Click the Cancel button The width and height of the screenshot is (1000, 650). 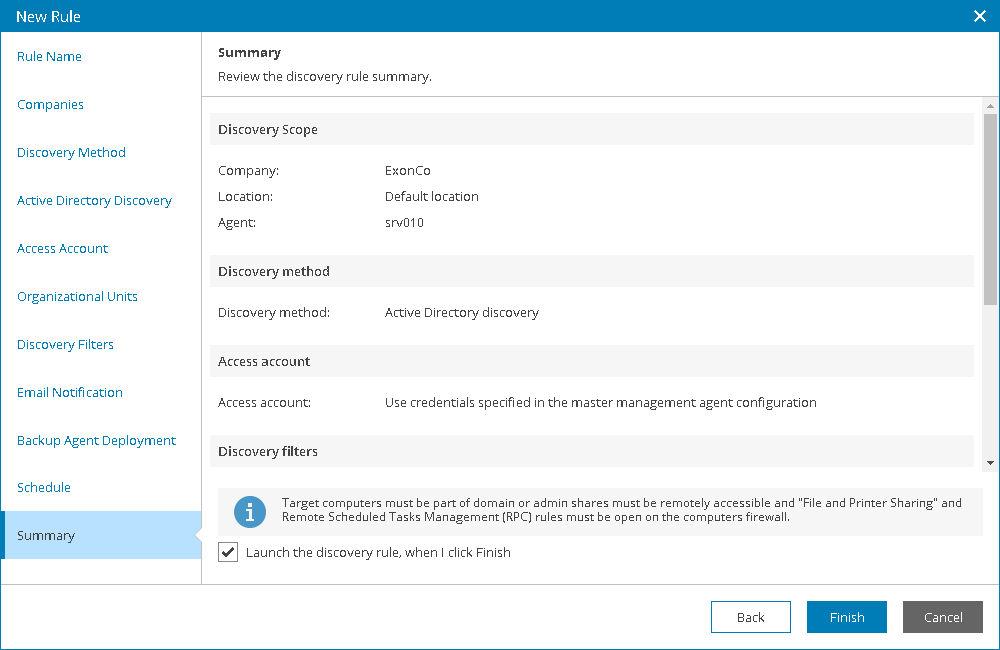point(942,617)
